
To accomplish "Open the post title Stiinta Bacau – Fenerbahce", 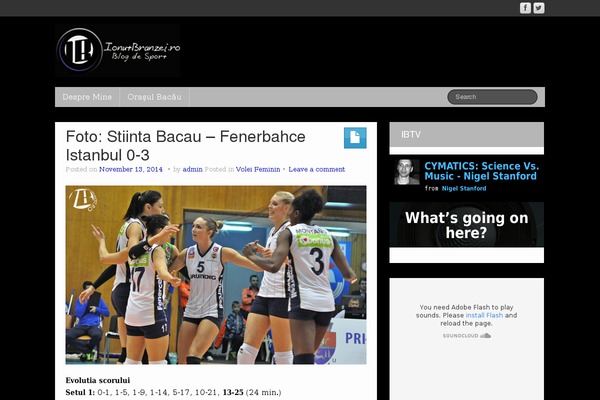I will coord(185,146).
